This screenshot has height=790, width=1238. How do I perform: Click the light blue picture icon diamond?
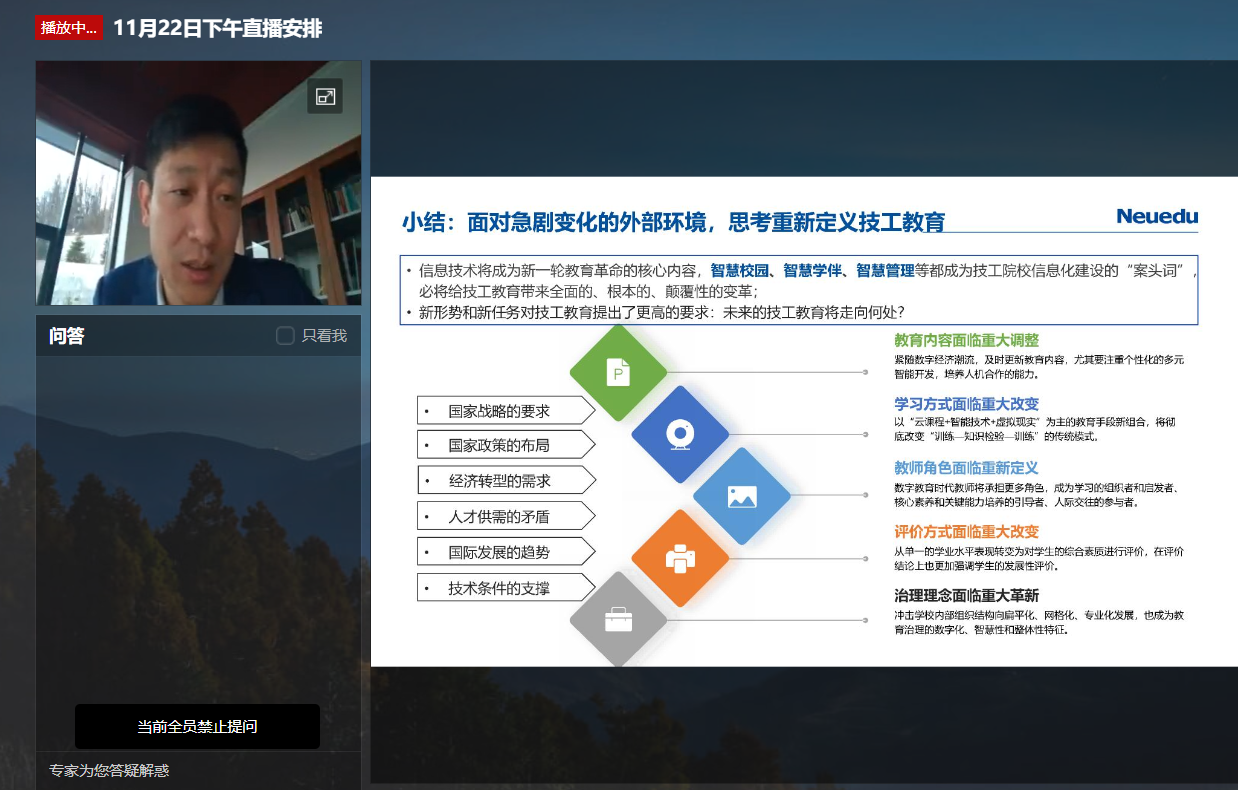pos(742,496)
